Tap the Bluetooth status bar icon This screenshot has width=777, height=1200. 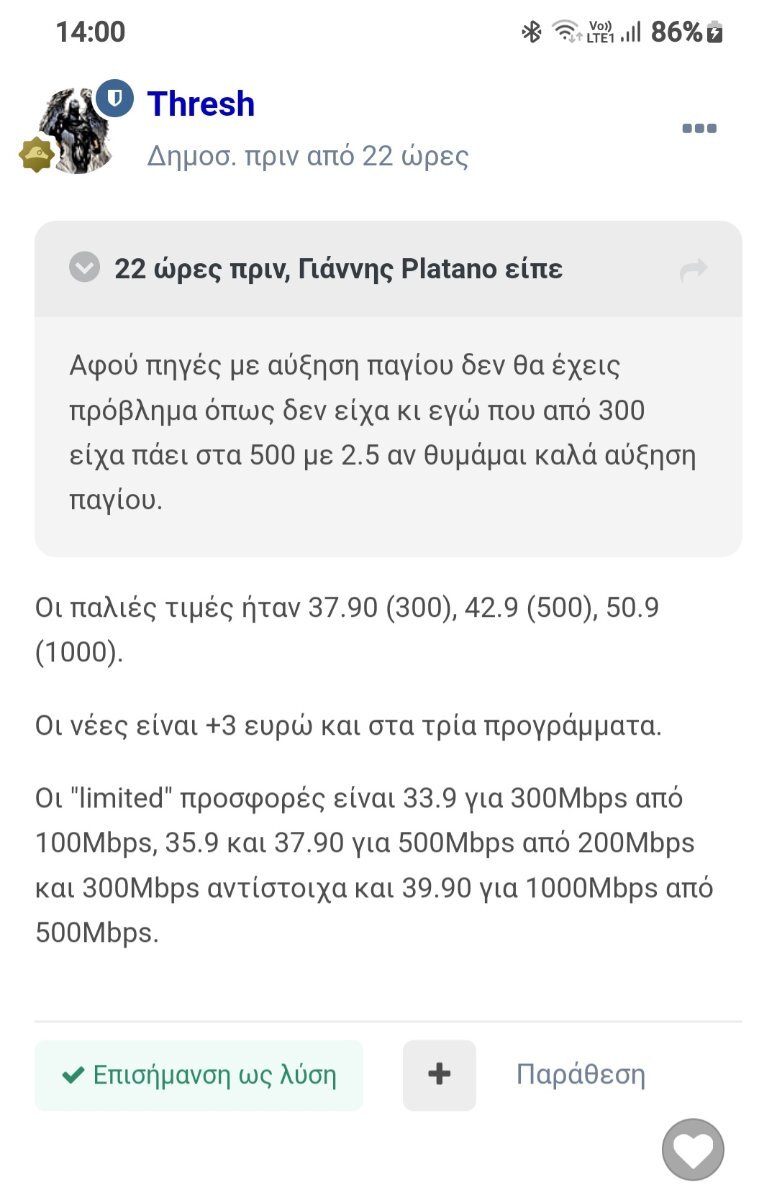click(x=531, y=32)
